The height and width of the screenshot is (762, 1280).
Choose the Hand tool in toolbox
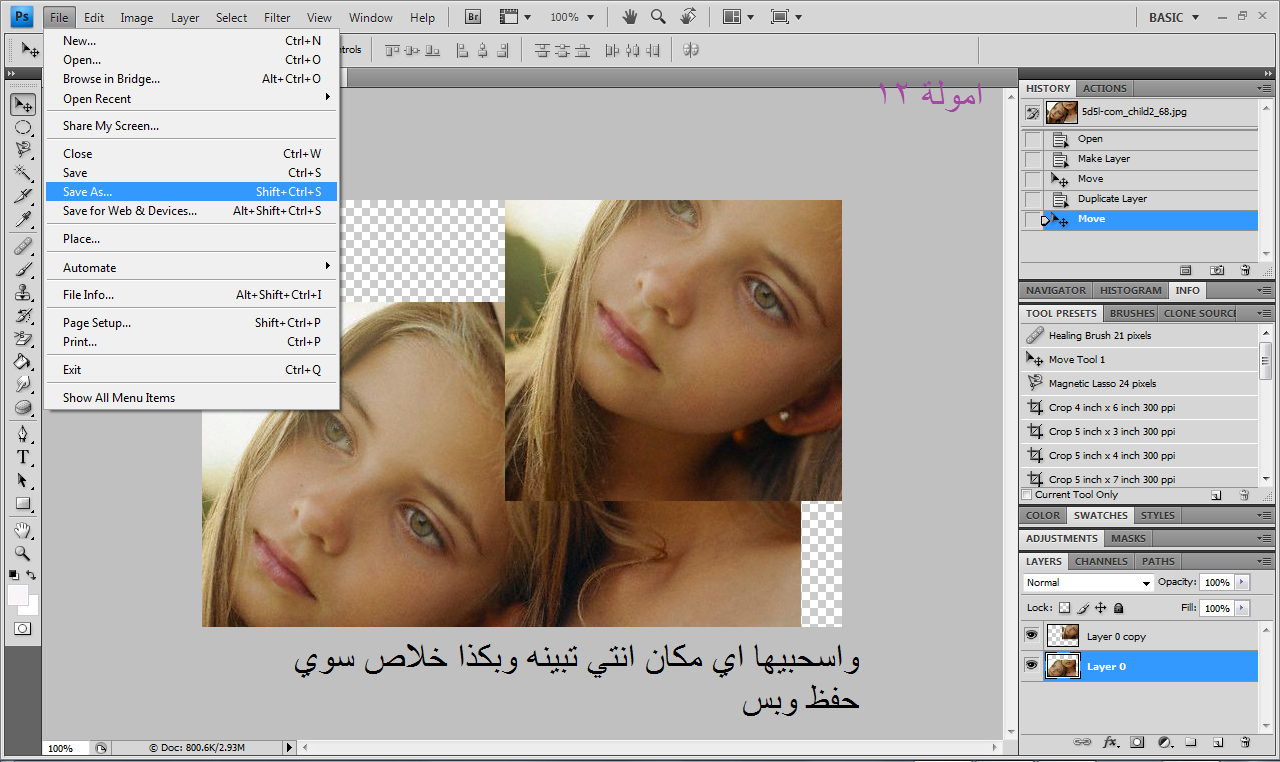click(22, 530)
